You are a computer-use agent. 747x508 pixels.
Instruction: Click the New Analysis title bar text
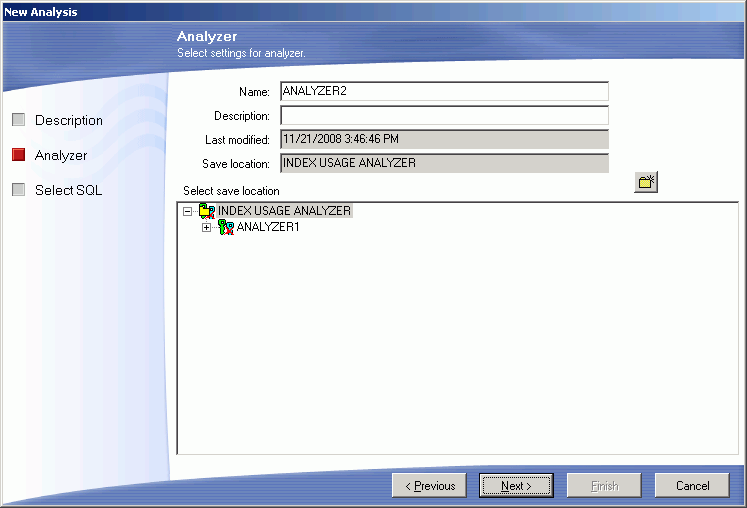pos(40,12)
